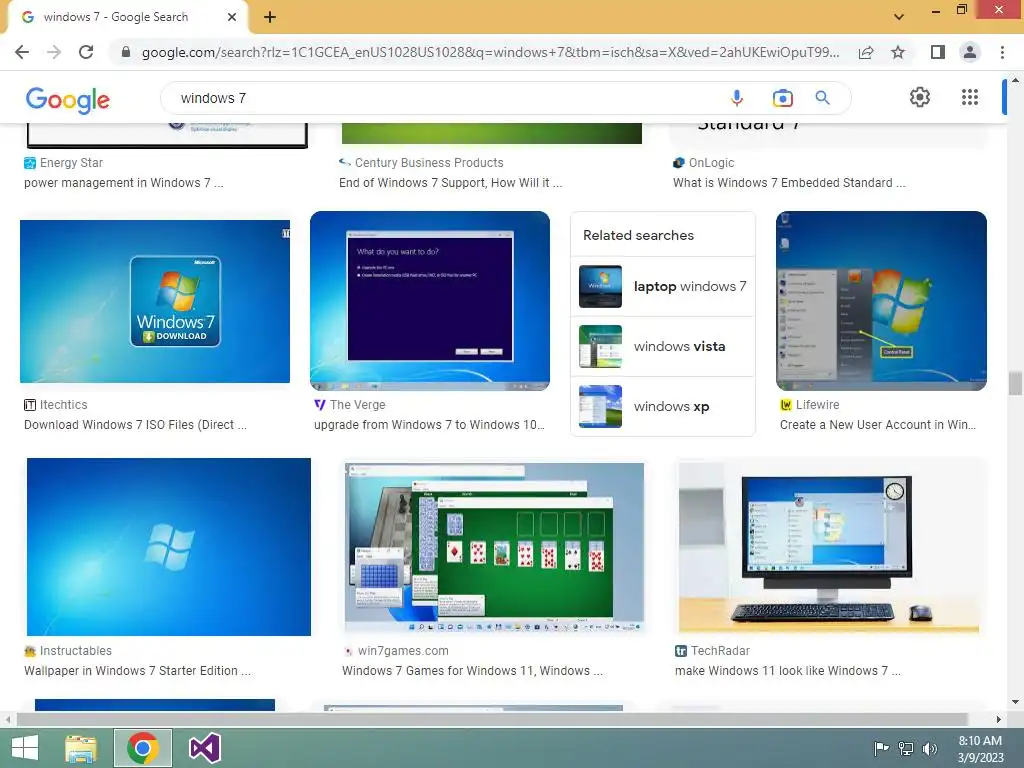The height and width of the screenshot is (768, 1024).
Task: Open Chrome side panel icon
Action: pos(938,52)
